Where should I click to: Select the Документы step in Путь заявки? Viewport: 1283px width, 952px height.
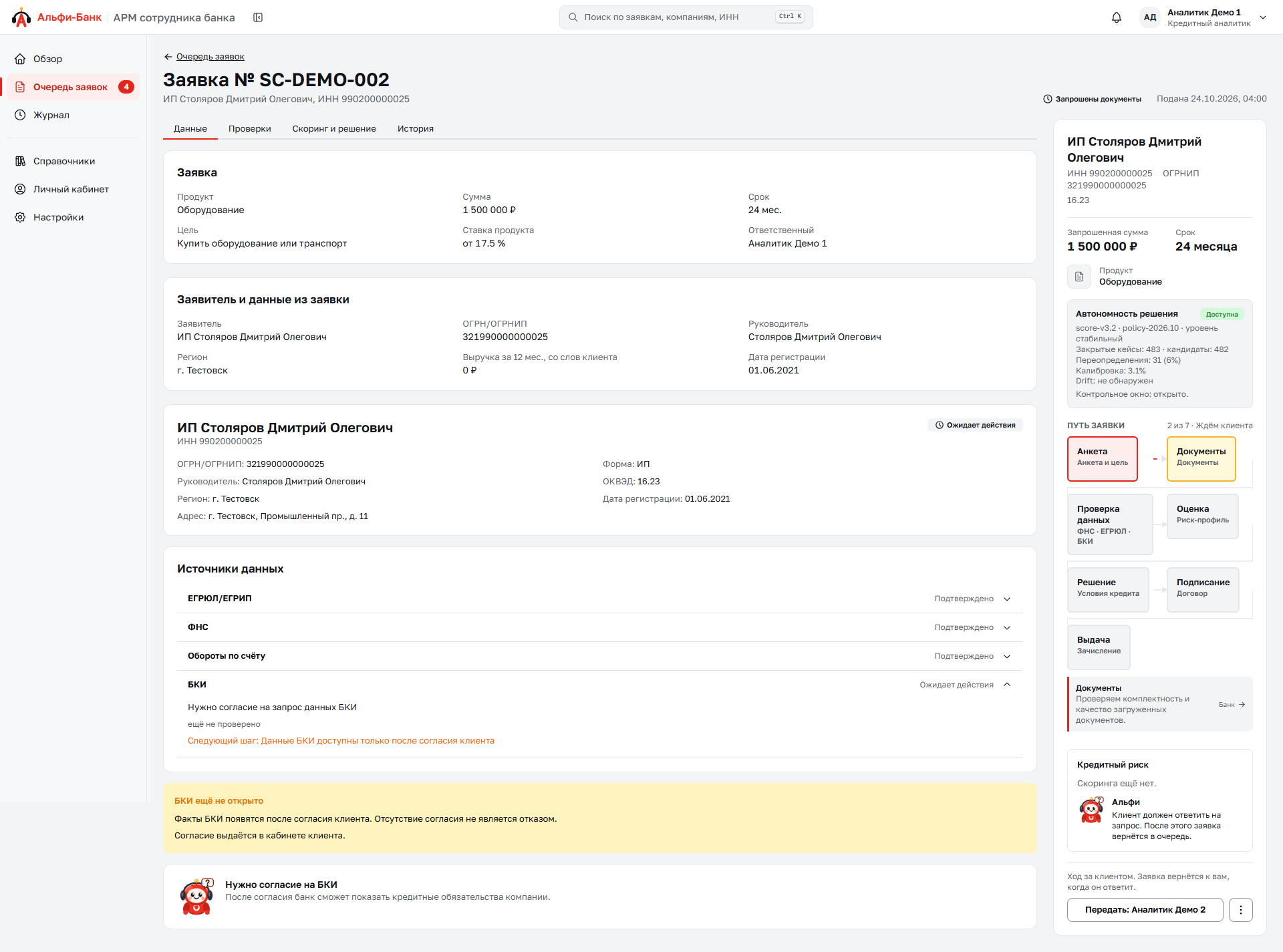[x=1201, y=459]
